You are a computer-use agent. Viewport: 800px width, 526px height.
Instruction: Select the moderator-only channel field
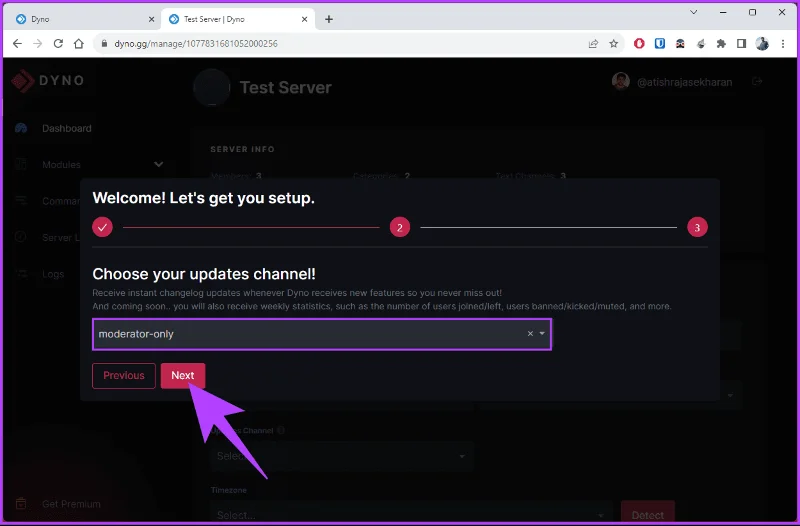(322, 334)
